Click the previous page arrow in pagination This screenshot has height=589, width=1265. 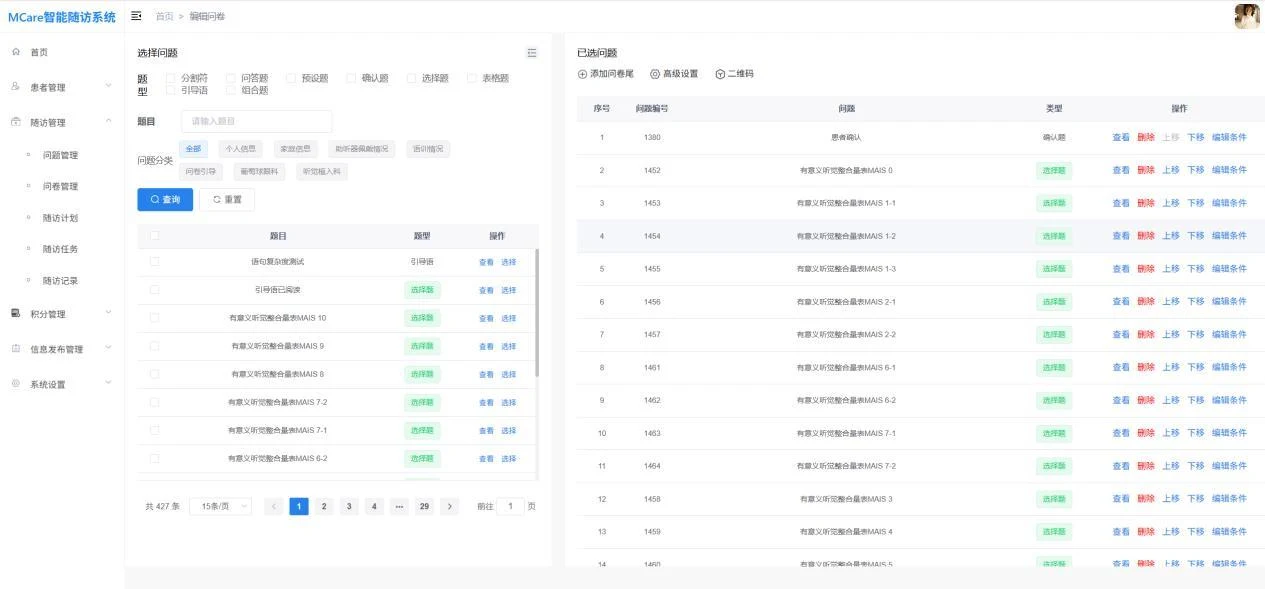[274, 507]
